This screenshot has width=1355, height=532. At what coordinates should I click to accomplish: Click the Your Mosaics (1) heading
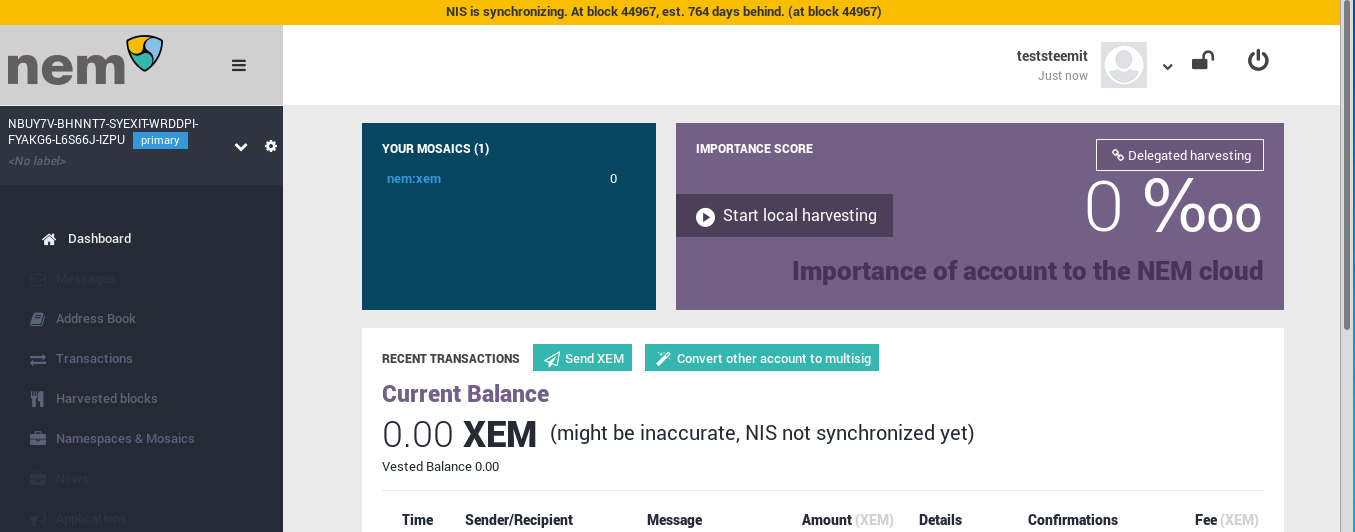pyautogui.click(x=435, y=149)
